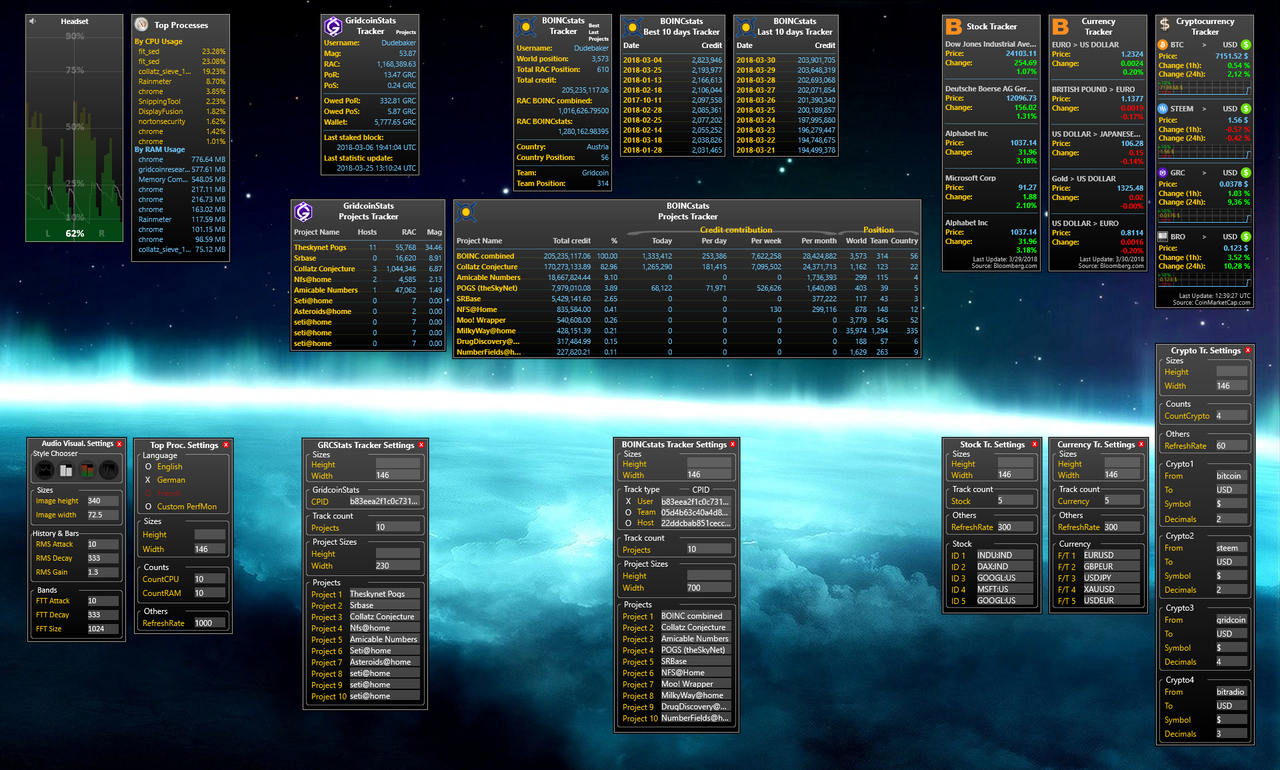This screenshot has width=1280, height=770.
Task: Click the Gridcoin logo in GridcoinStats Tracker
Action: click(333, 26)
